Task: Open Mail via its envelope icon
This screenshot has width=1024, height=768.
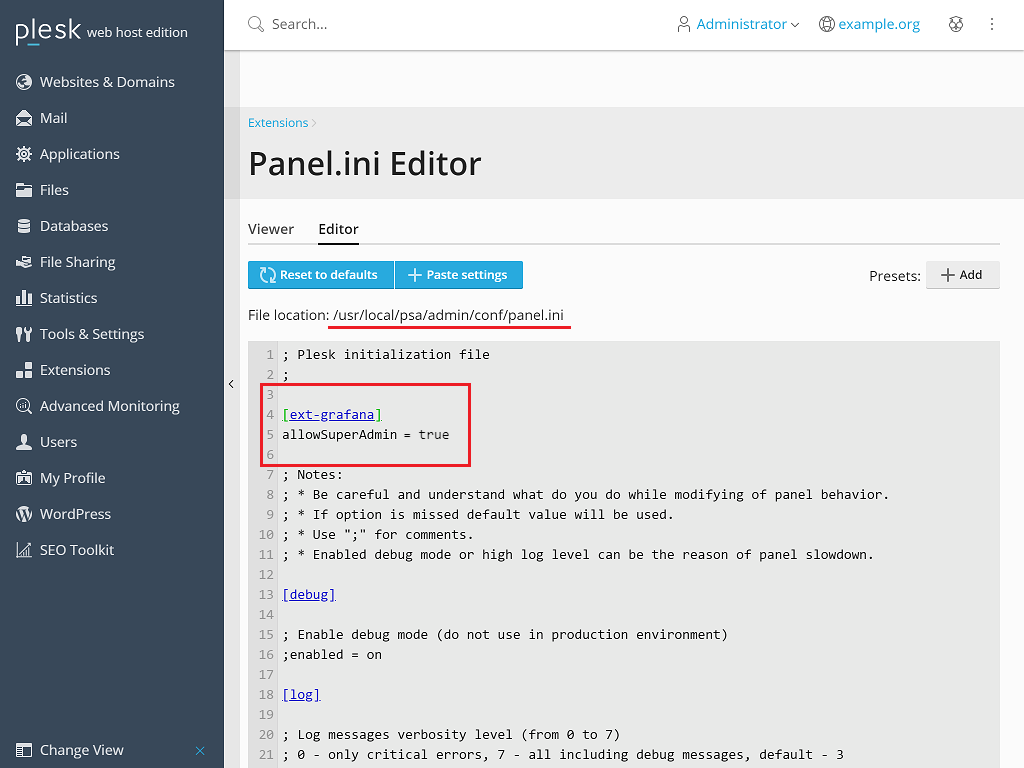Action: tap(24, 118)
